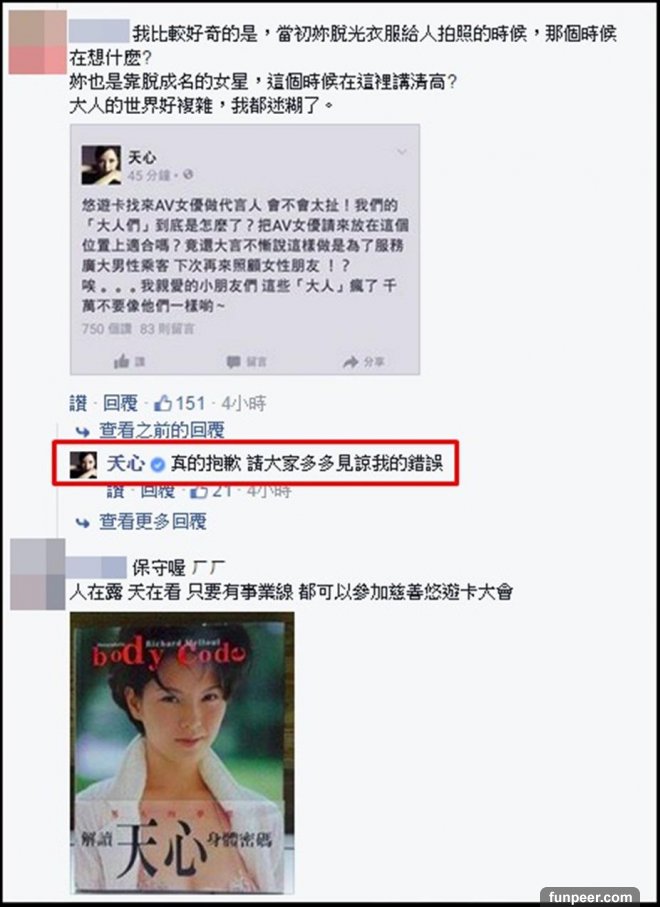Click the verified badge next to 天心
Image resolution: width=660 pixels, height=907 pixels.
point(157,464)
